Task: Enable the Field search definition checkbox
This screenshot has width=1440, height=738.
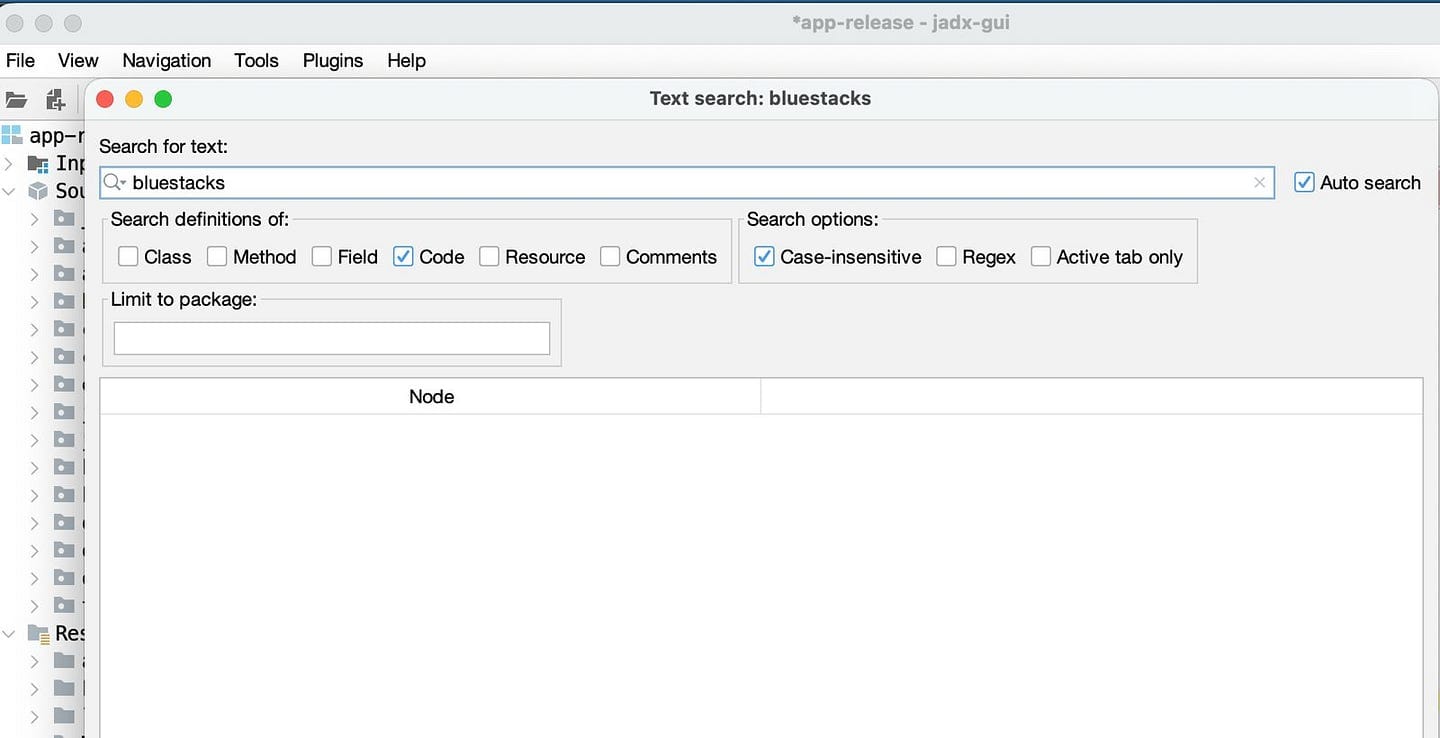Action: click(x=322, y=256)
